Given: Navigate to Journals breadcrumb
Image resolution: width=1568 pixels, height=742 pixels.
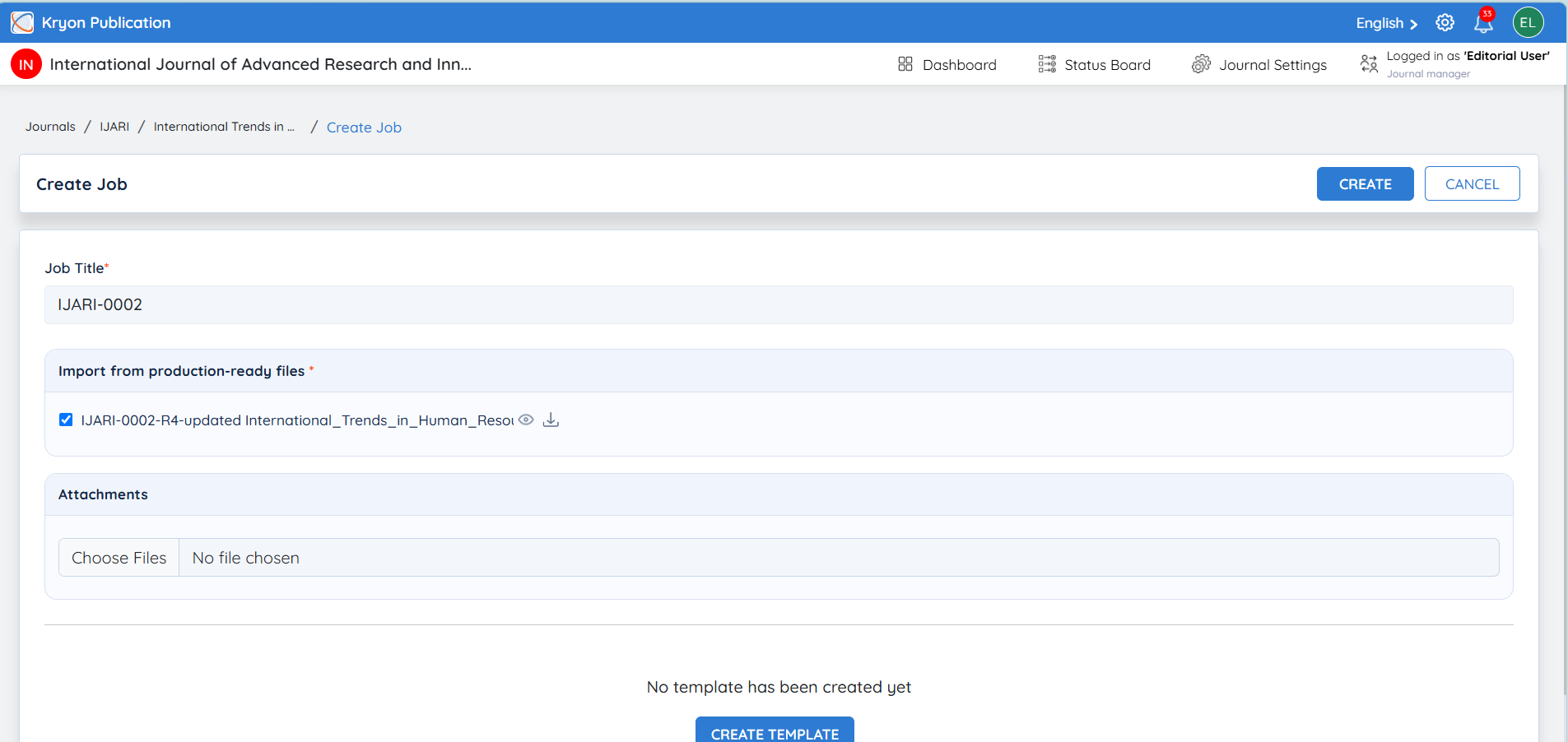Looking at the screenshot, I should click(x=50, y=127).
